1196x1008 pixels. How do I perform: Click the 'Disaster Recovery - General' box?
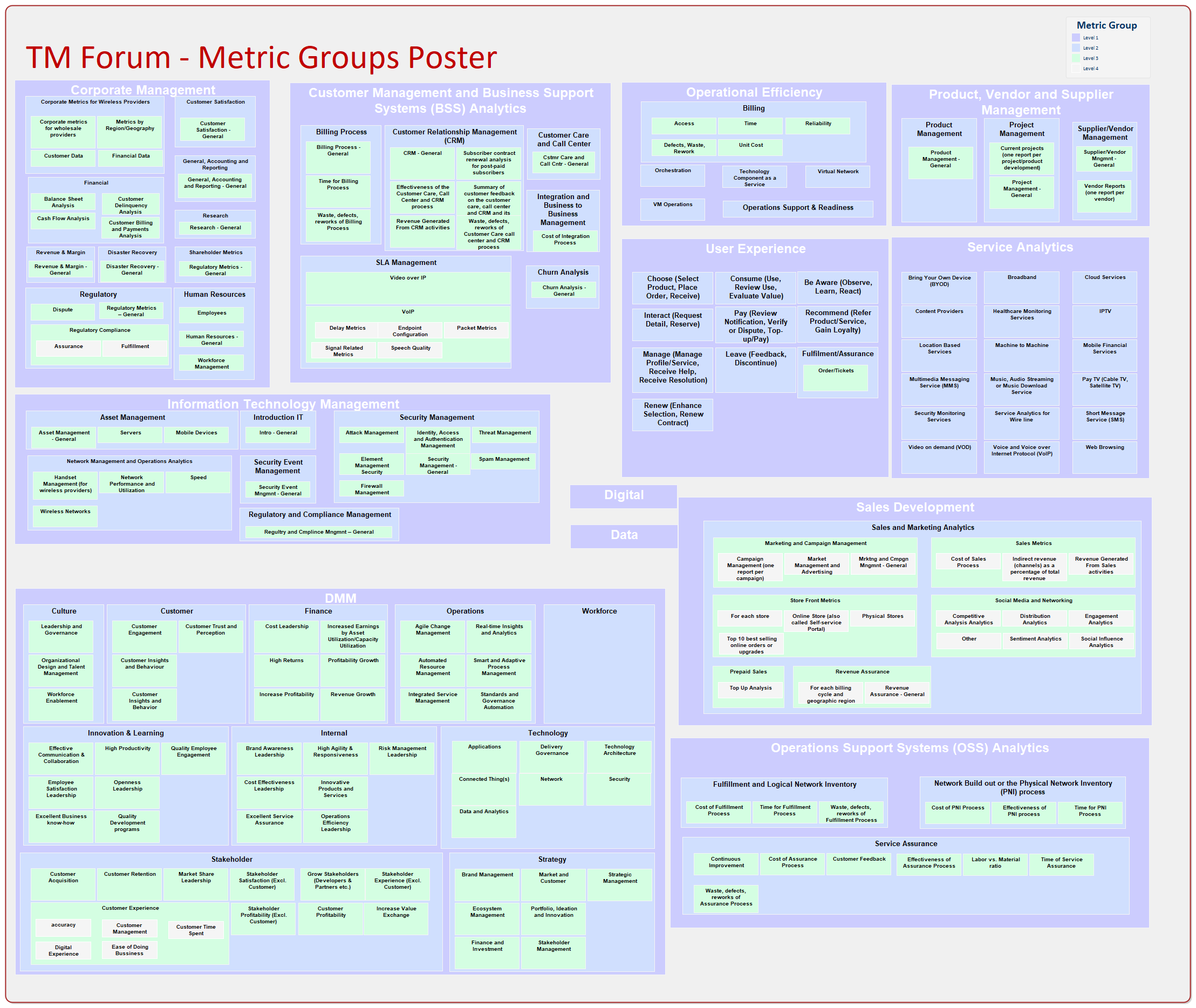[x=132, y=270]
